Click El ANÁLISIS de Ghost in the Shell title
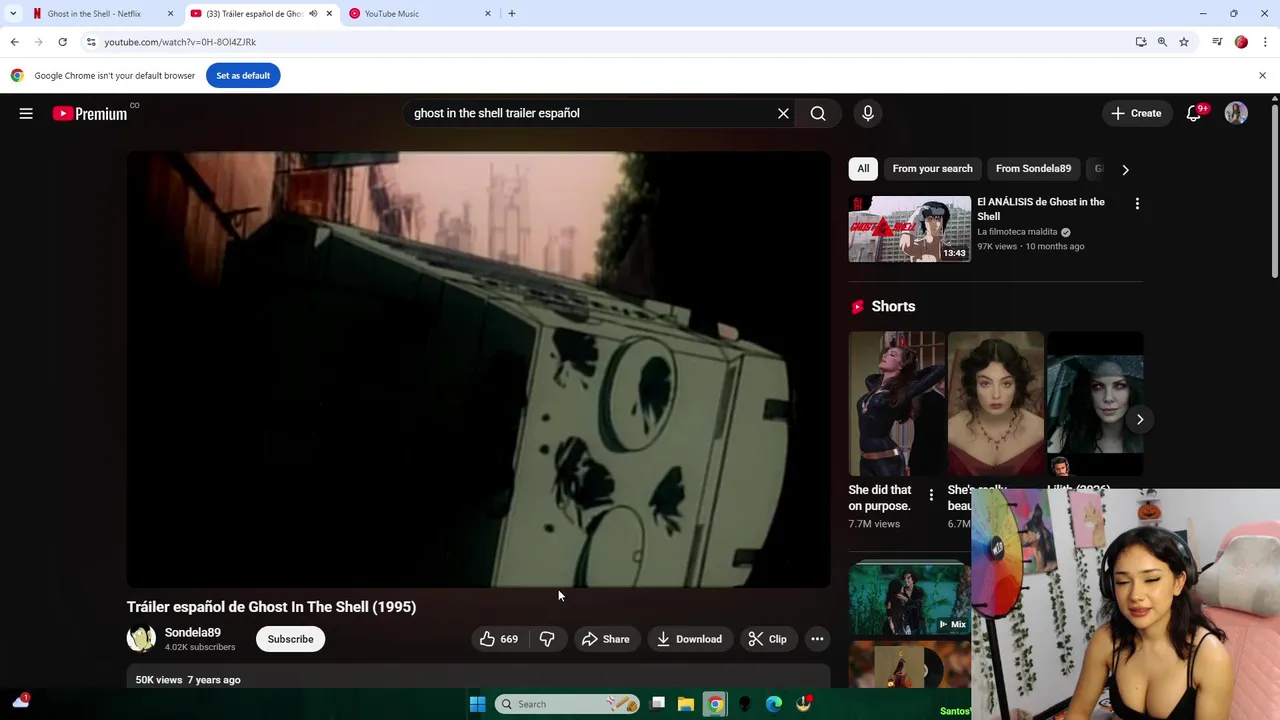The image size is (1280, 720). pyautogui.click(x=1041, y=209)
